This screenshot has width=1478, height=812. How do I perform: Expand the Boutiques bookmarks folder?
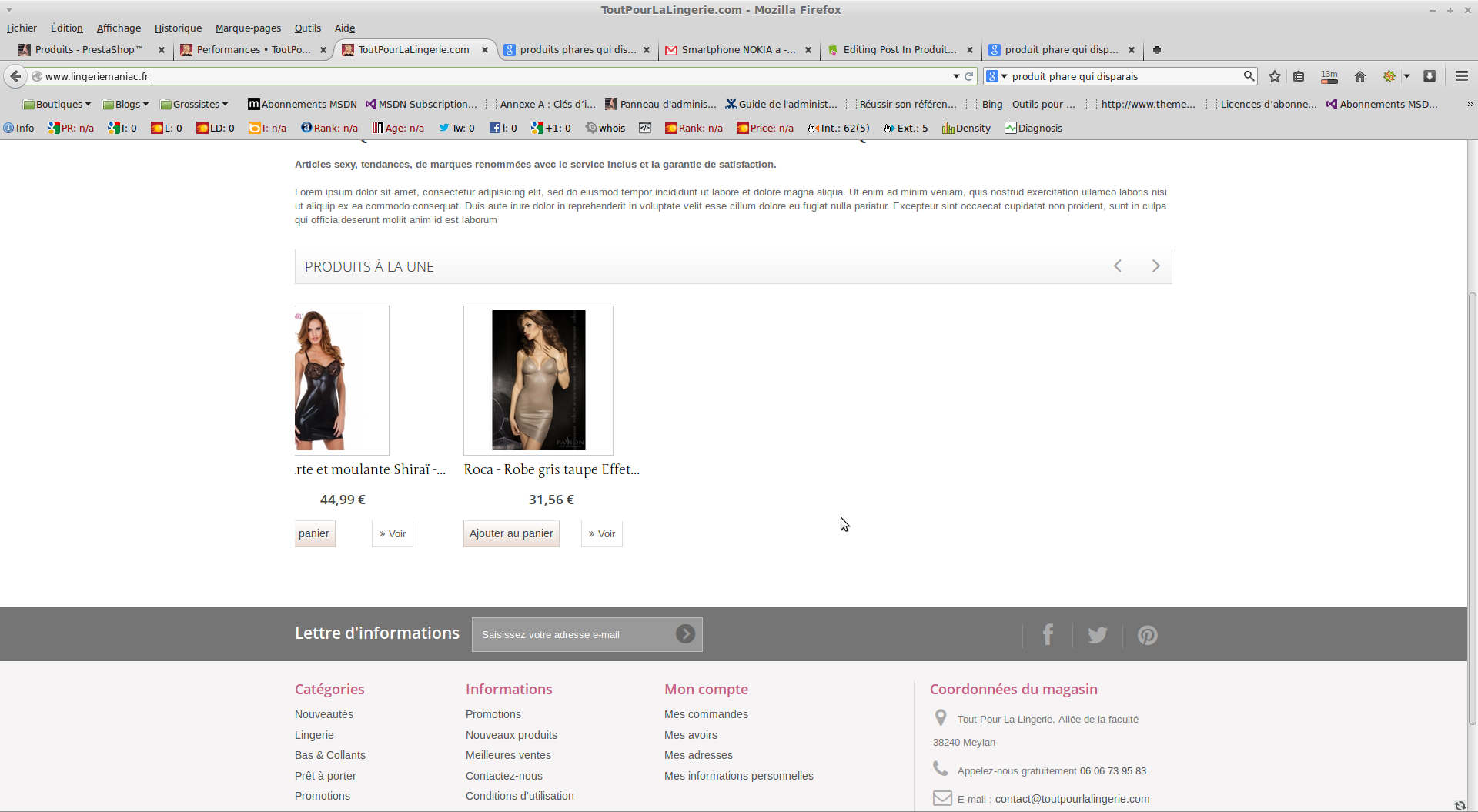[x=57, y=105]
